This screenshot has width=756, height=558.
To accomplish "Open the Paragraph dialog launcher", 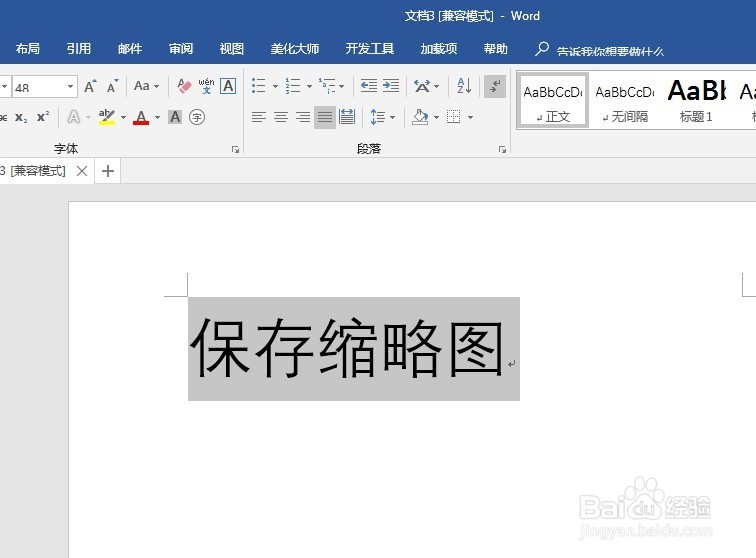I will [502, 150].
